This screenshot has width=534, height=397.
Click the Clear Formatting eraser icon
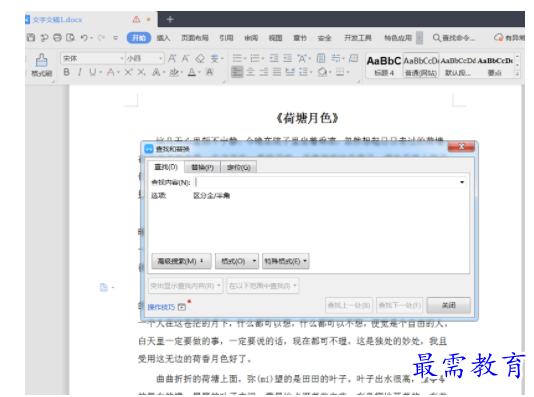tap(200, 59)
